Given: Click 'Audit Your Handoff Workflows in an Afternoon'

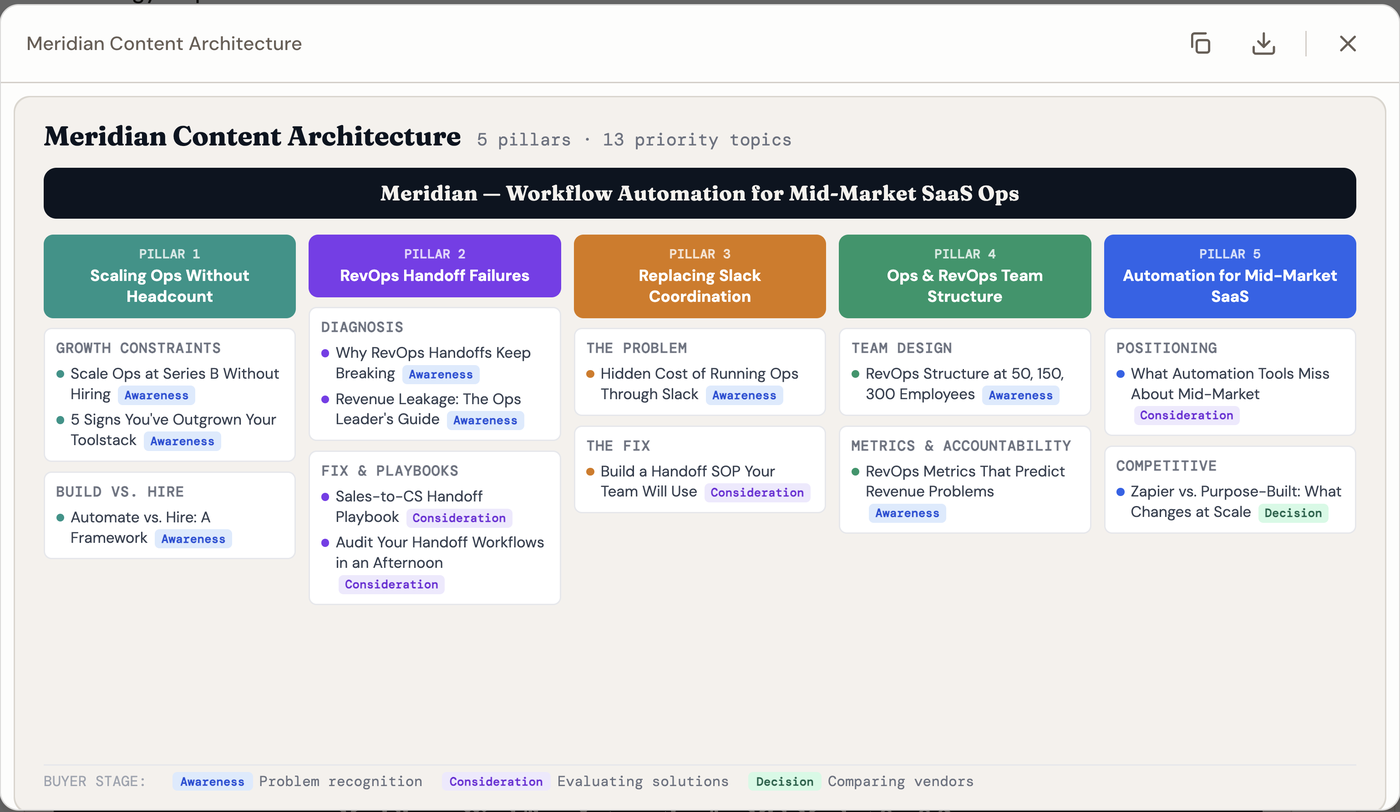Looking at the screenshot, I should [x=439, y=552].
